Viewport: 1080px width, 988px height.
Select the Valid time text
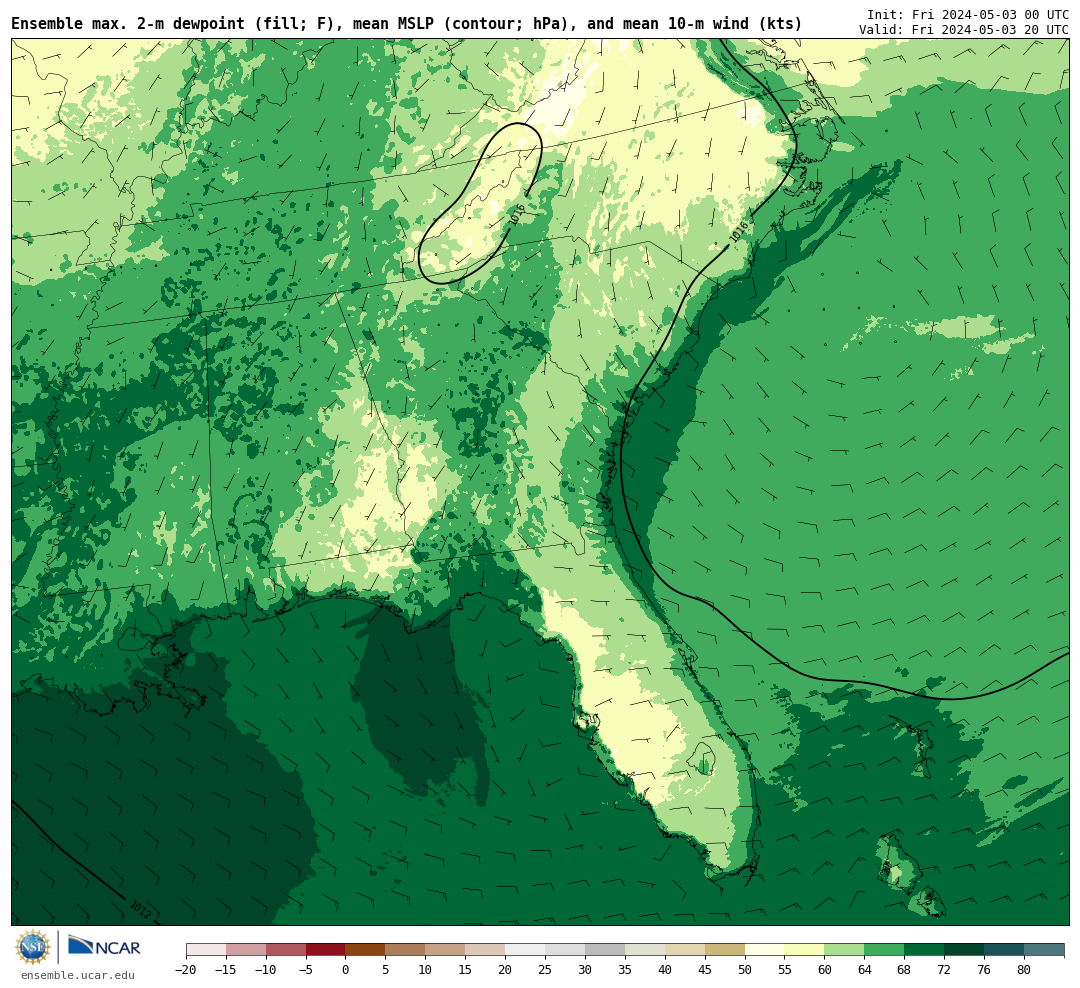(x=964, y=30)
